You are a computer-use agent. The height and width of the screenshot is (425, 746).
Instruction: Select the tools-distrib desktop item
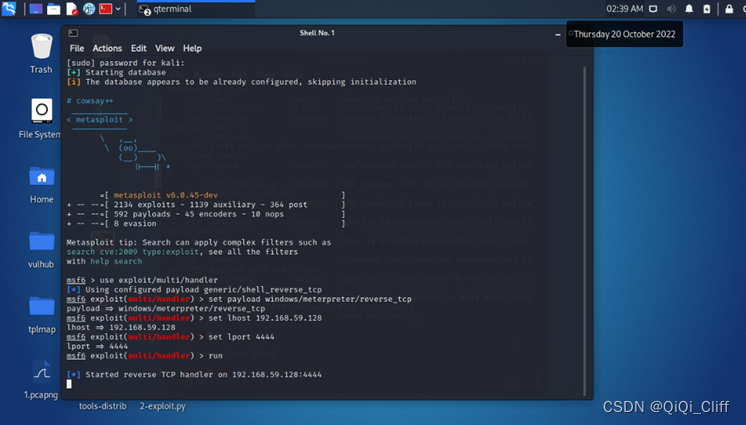pos(103,406)
